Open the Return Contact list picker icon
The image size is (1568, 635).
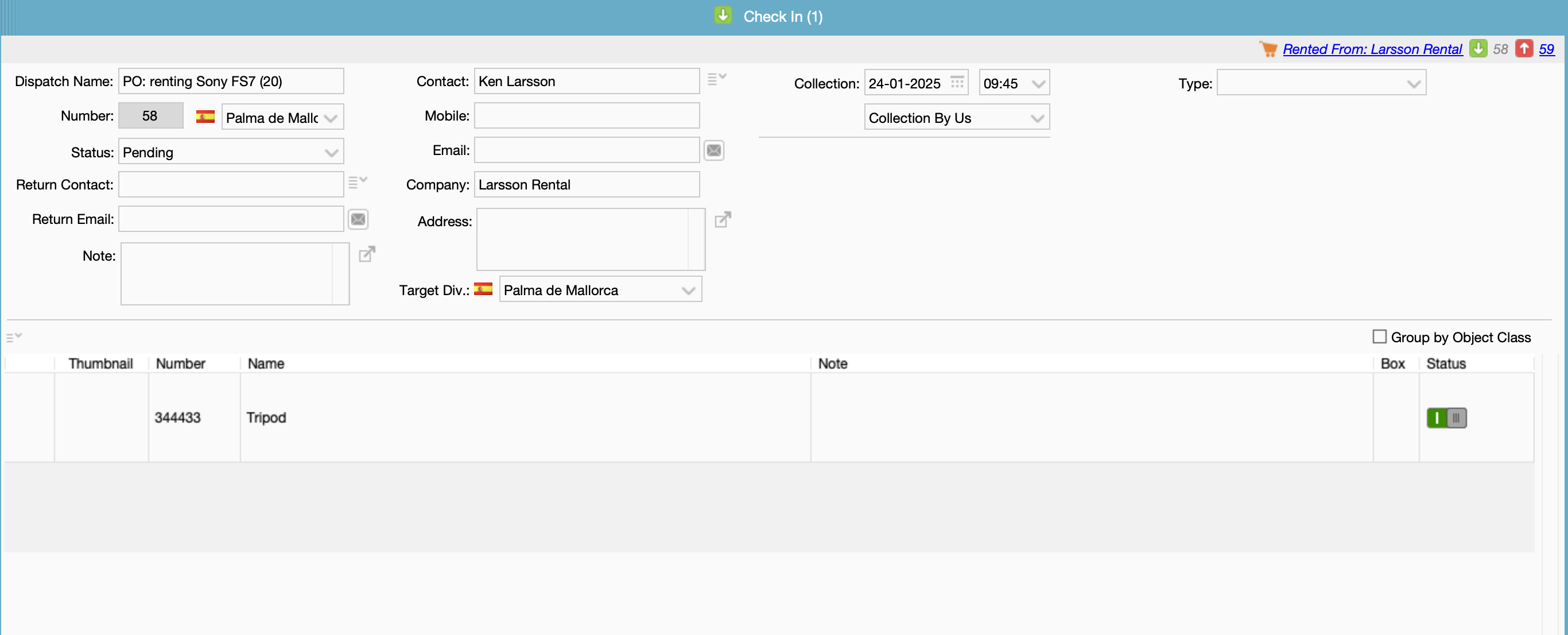pyautogui.click(x=358, y=181)
